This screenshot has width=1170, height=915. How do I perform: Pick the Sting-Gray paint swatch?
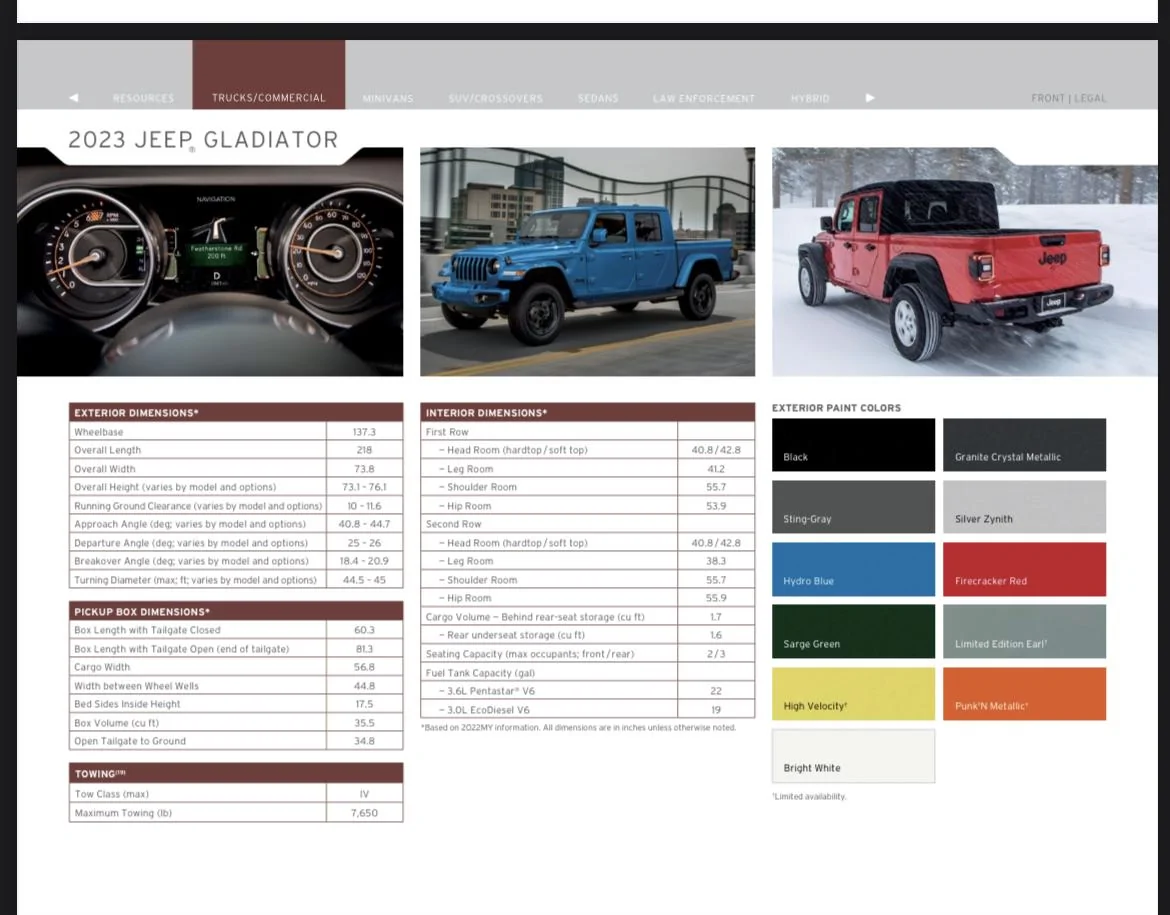853,507
